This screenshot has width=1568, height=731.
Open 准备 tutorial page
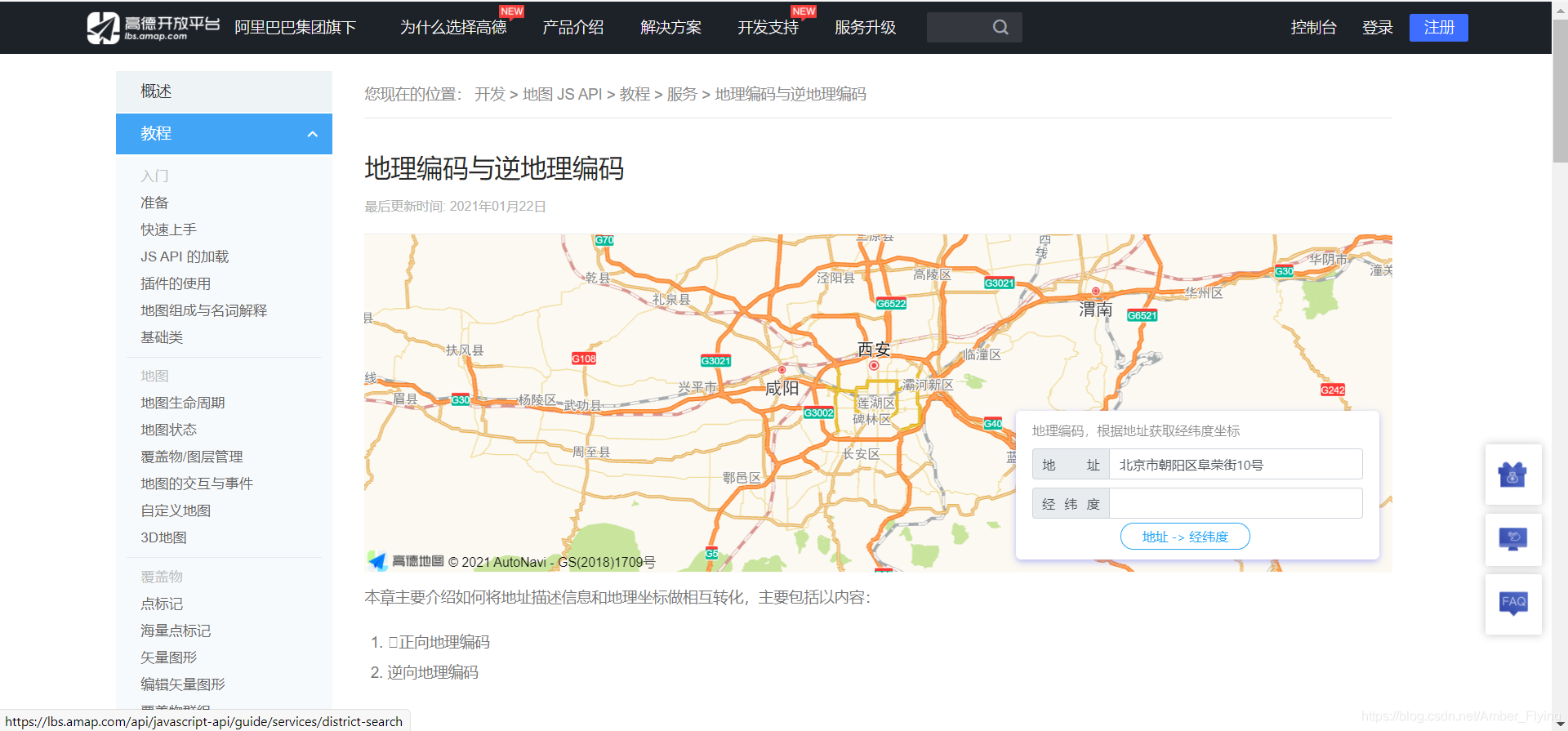coord(154,203)
